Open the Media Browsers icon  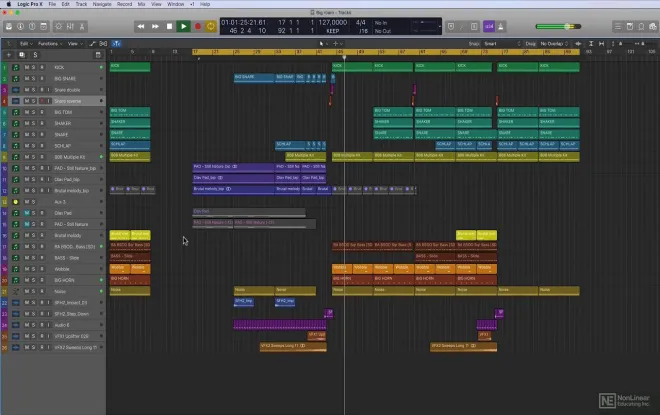[653, 27]
